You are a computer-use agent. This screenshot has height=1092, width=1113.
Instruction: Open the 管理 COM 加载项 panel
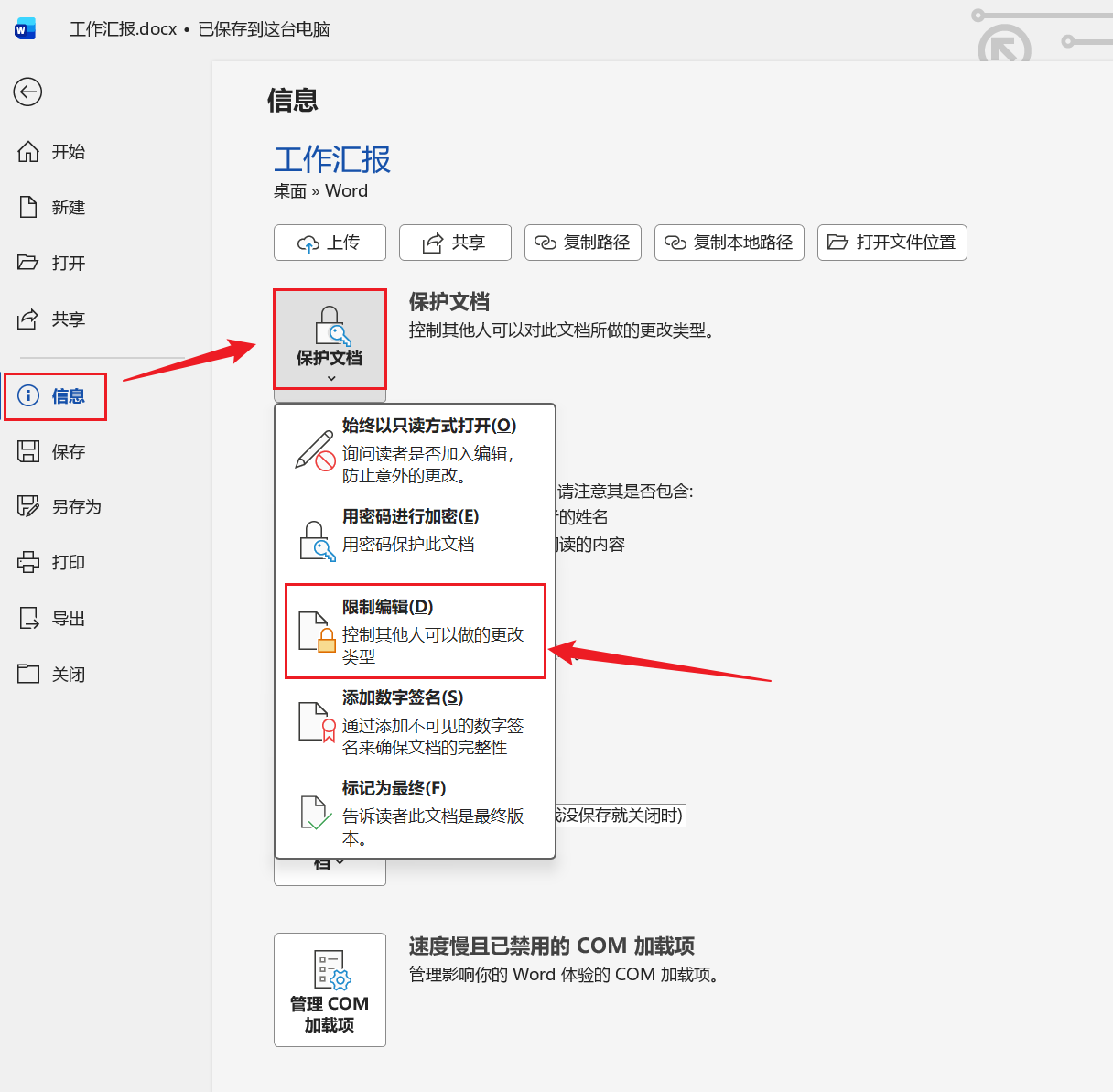pos(330,989)
